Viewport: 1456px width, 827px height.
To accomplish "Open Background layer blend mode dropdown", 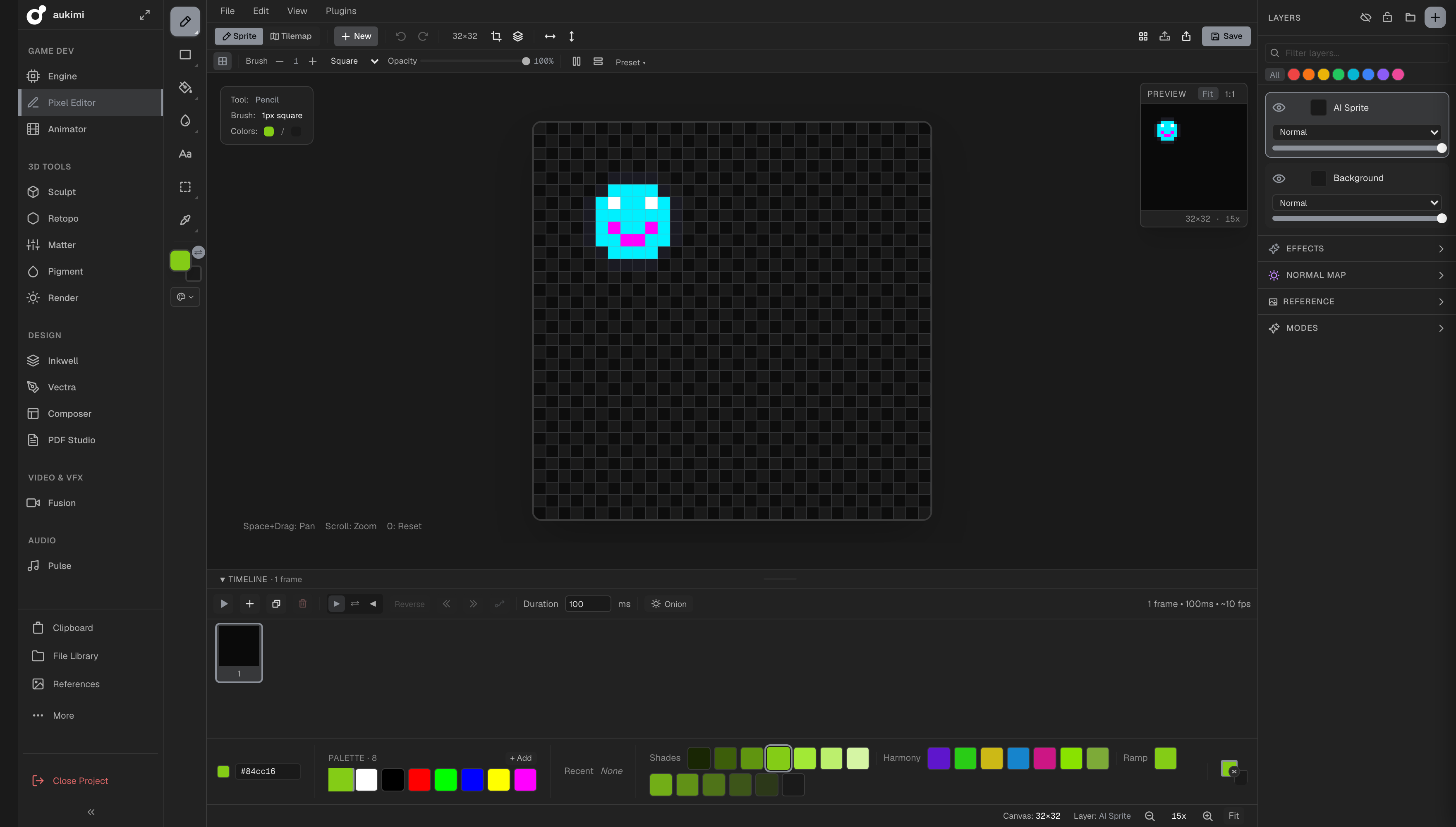I will point(1357,203).
